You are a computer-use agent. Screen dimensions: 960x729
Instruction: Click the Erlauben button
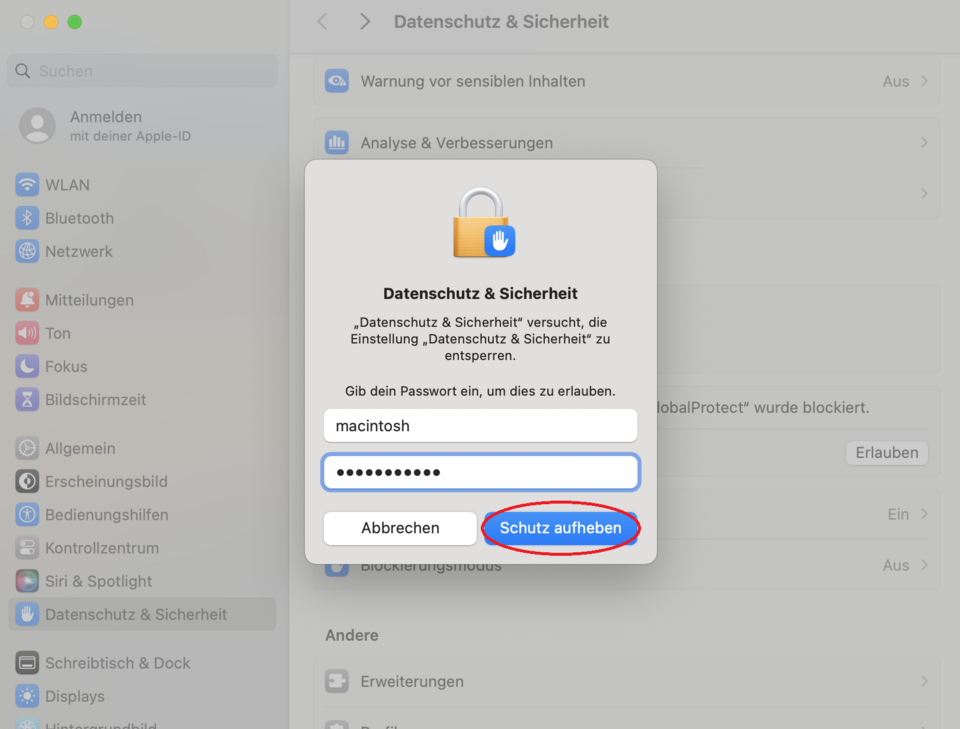(x=886, y=453)
